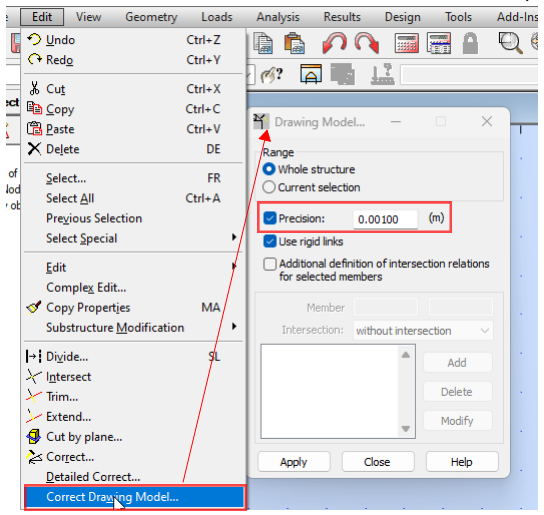The width and height of the screenshot is (544, 515).
Task: Open the Calculations calculator toolbar icon
Action: click(x=407, y=43)
